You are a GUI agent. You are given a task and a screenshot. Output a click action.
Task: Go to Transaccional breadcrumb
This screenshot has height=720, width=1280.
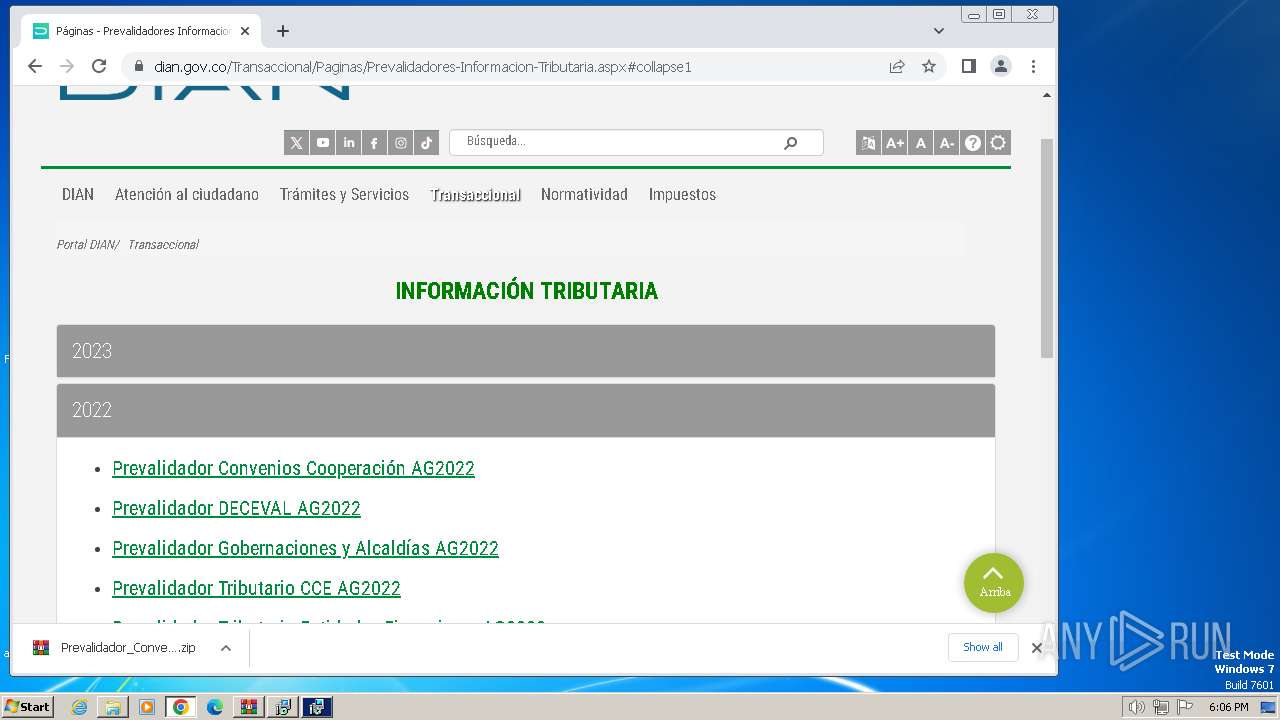coord(163,244)
